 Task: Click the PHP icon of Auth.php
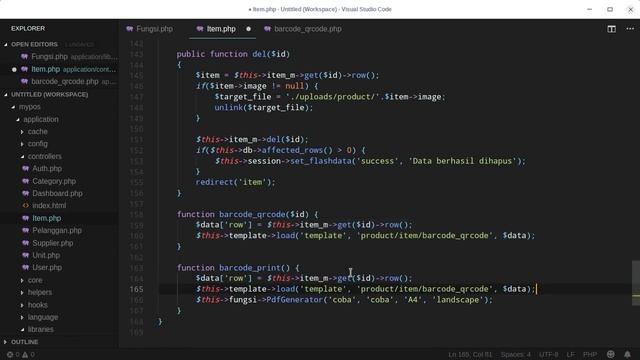[26, 169]
